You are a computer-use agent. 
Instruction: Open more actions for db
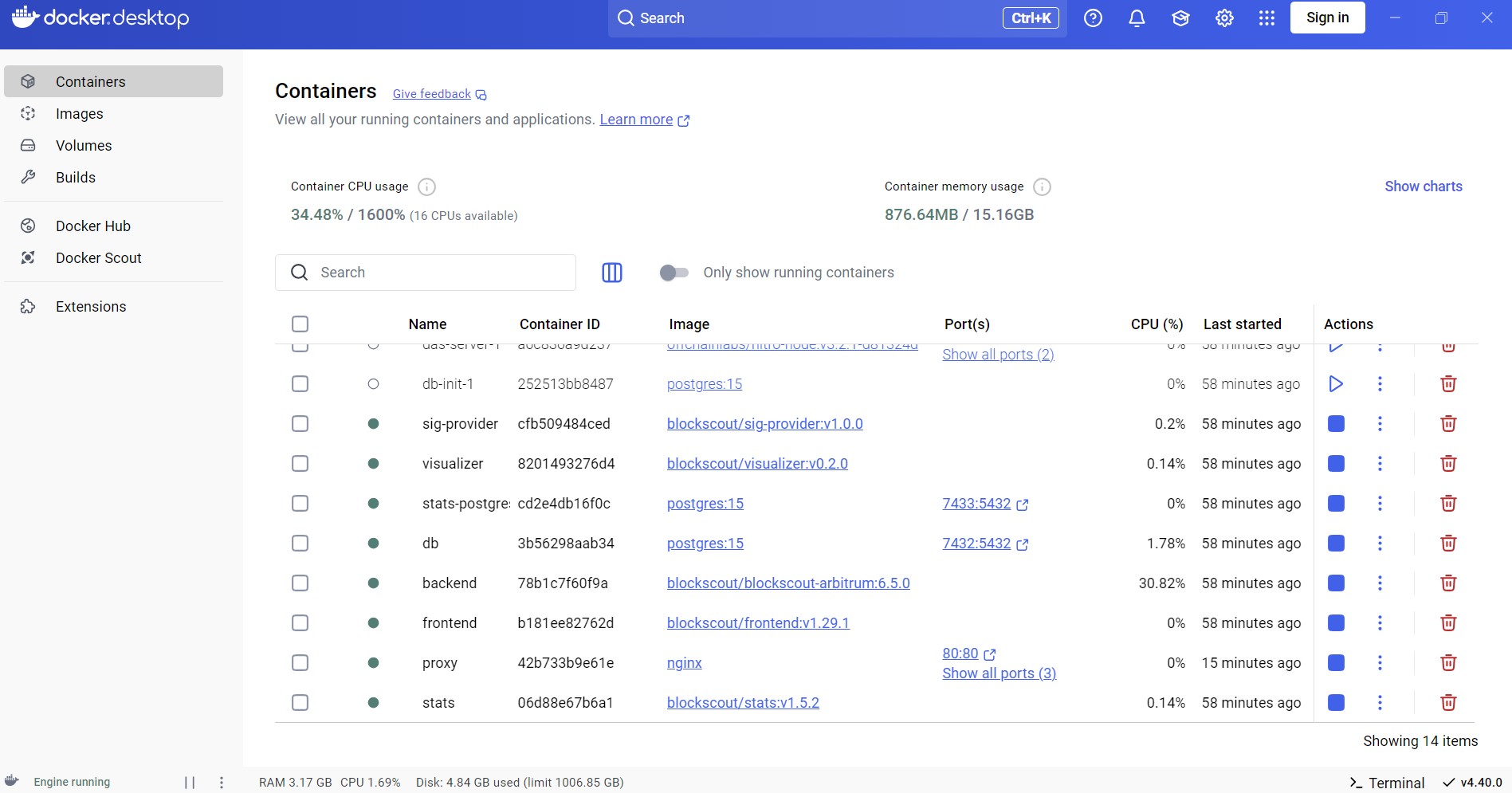(1380, 544)
